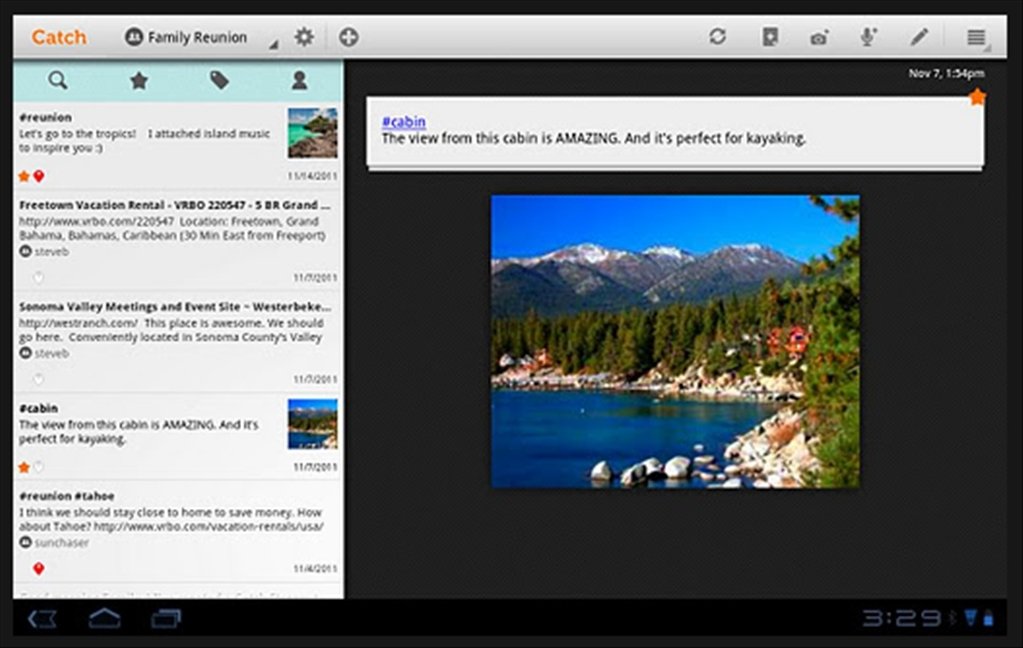
Task: Sync notes with refresh icon
Action: (717, 37)
